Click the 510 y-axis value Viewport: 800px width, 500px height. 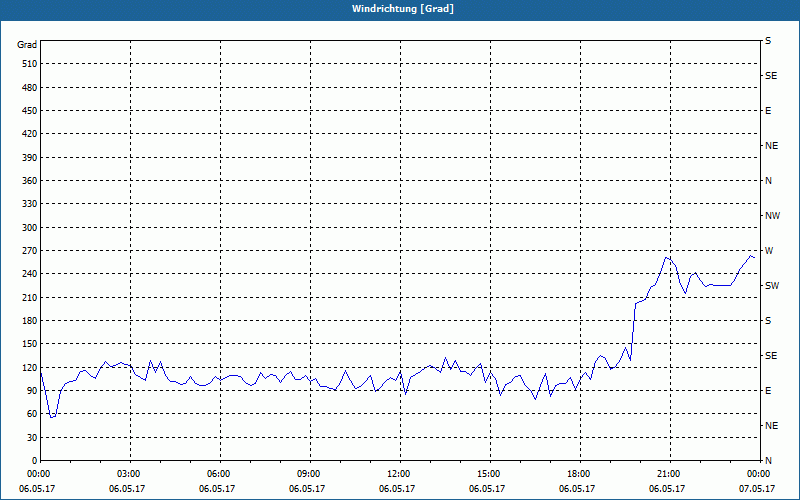(x=31, y=64)
